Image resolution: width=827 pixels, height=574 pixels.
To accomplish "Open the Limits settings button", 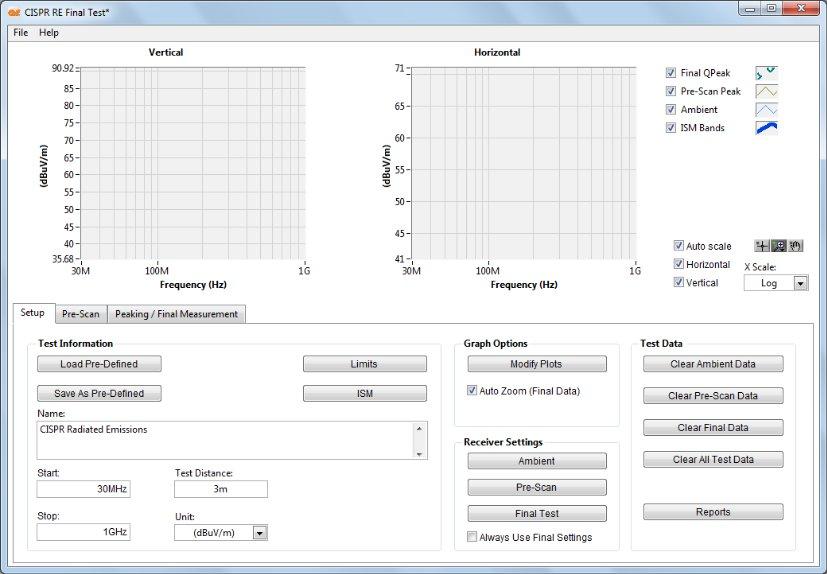I will tap(364, 364).
